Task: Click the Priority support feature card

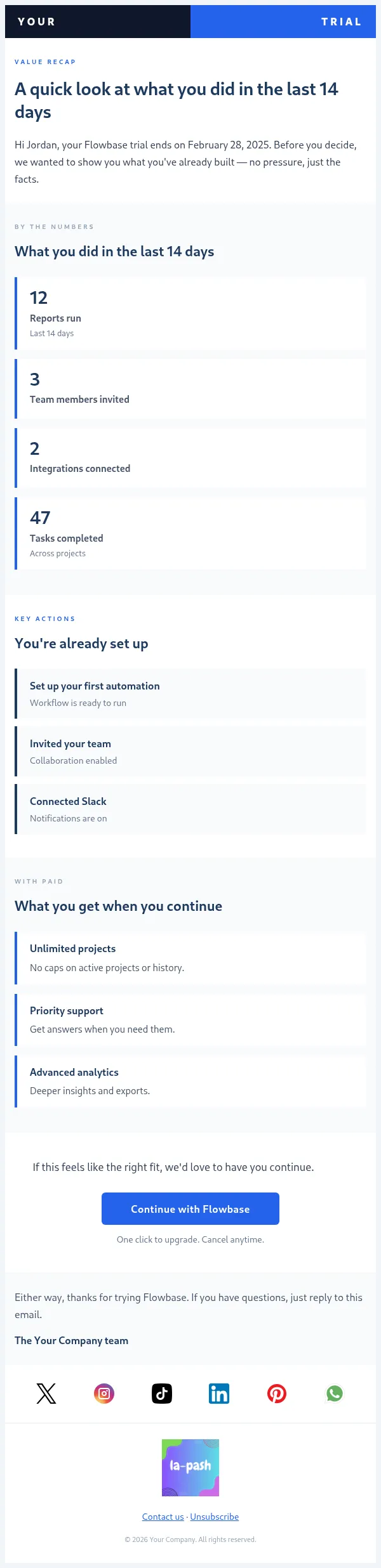Action: (190, 1019)
